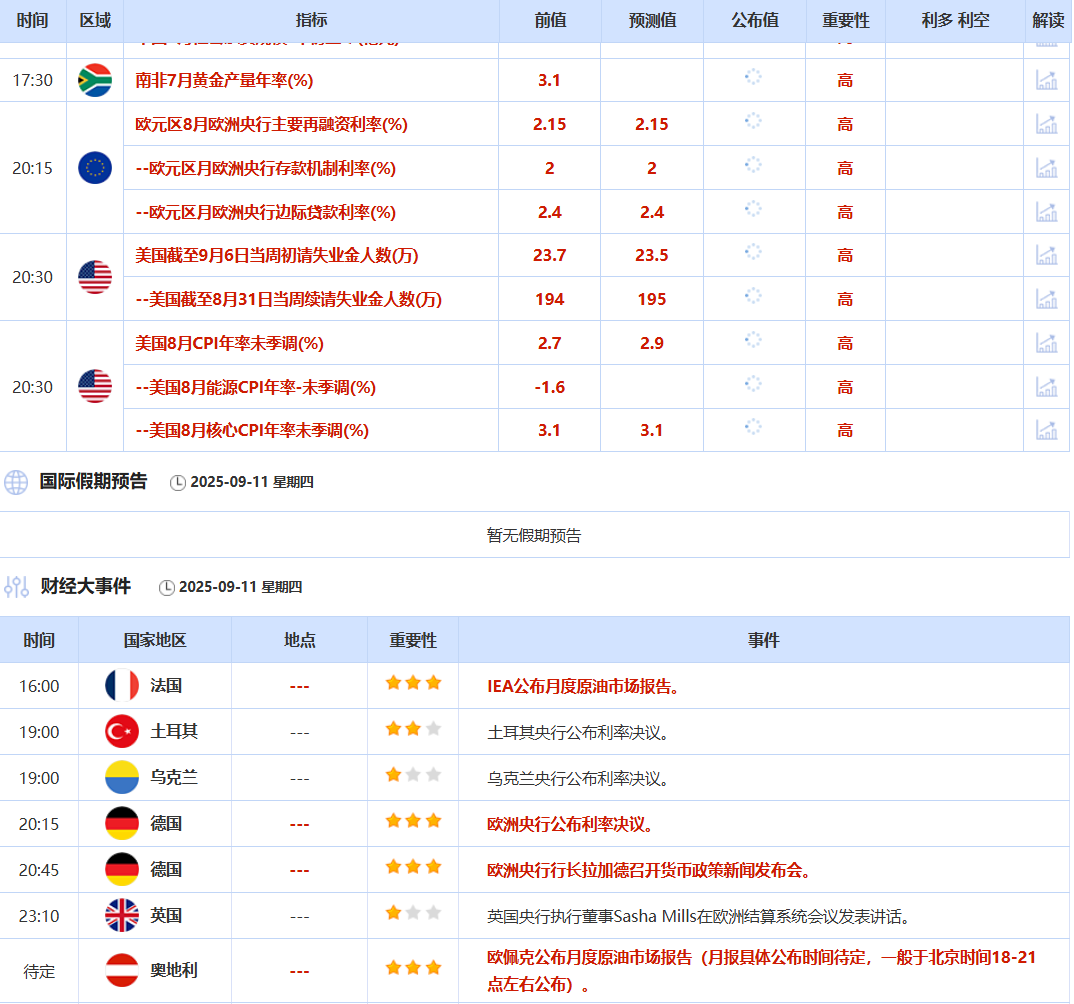1074x1004 pixels.
Task: Click one-star rating for 乌克兰 row
Action: click(413, 775)
